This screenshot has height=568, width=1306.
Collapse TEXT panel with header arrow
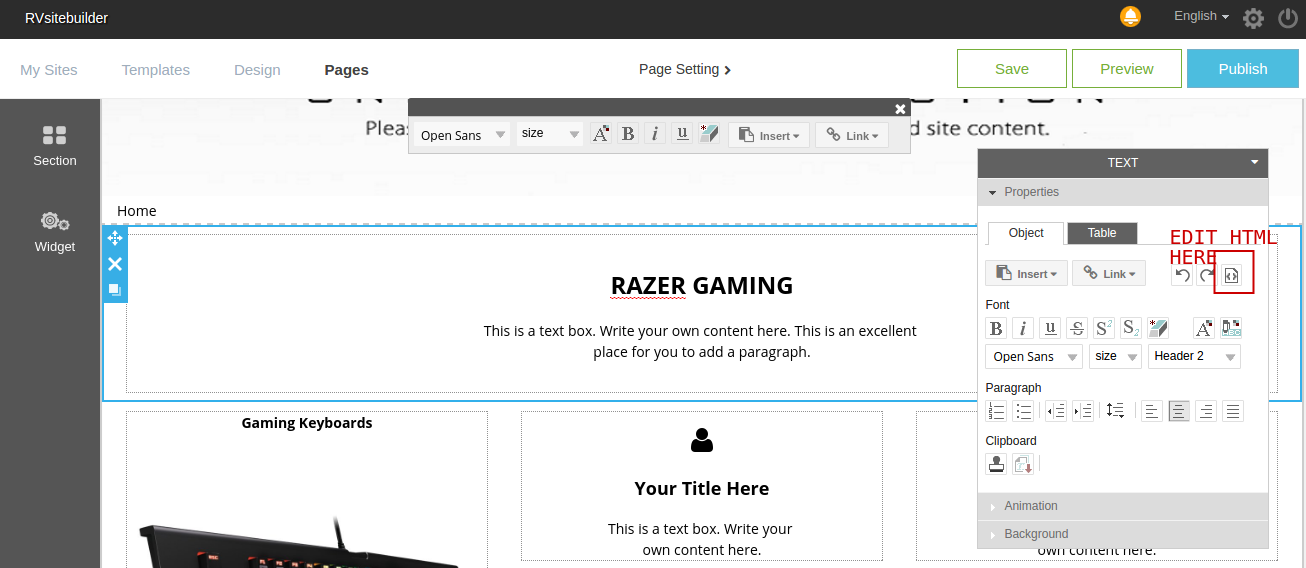coord(1254,163)
